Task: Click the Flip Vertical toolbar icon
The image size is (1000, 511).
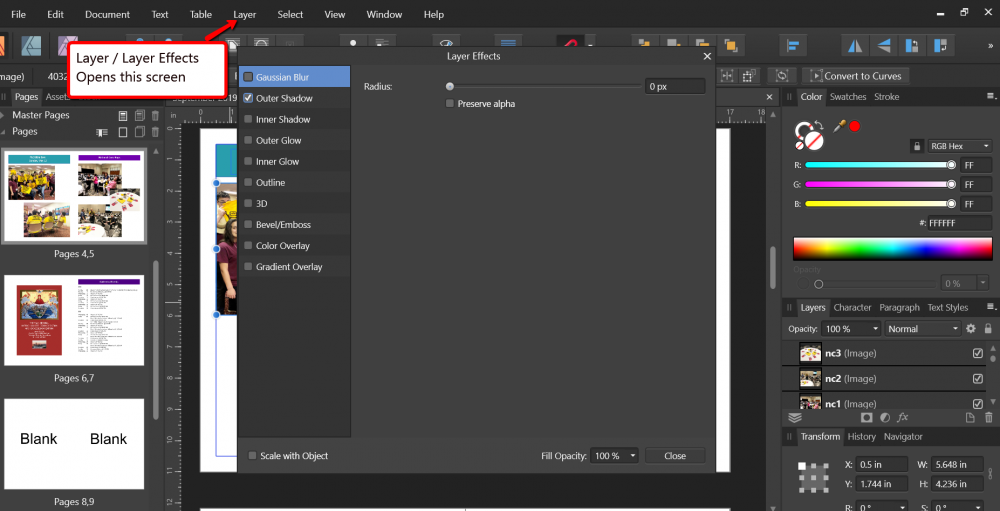Action: 884,45
